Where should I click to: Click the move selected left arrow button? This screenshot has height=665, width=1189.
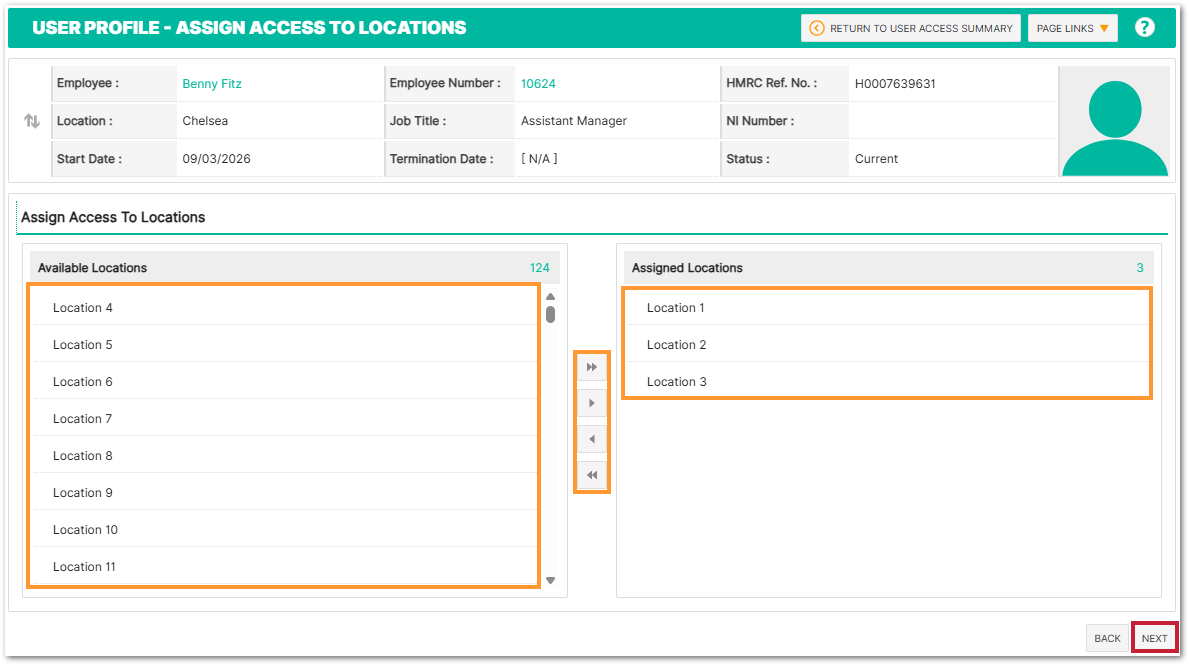coord(592,439)
